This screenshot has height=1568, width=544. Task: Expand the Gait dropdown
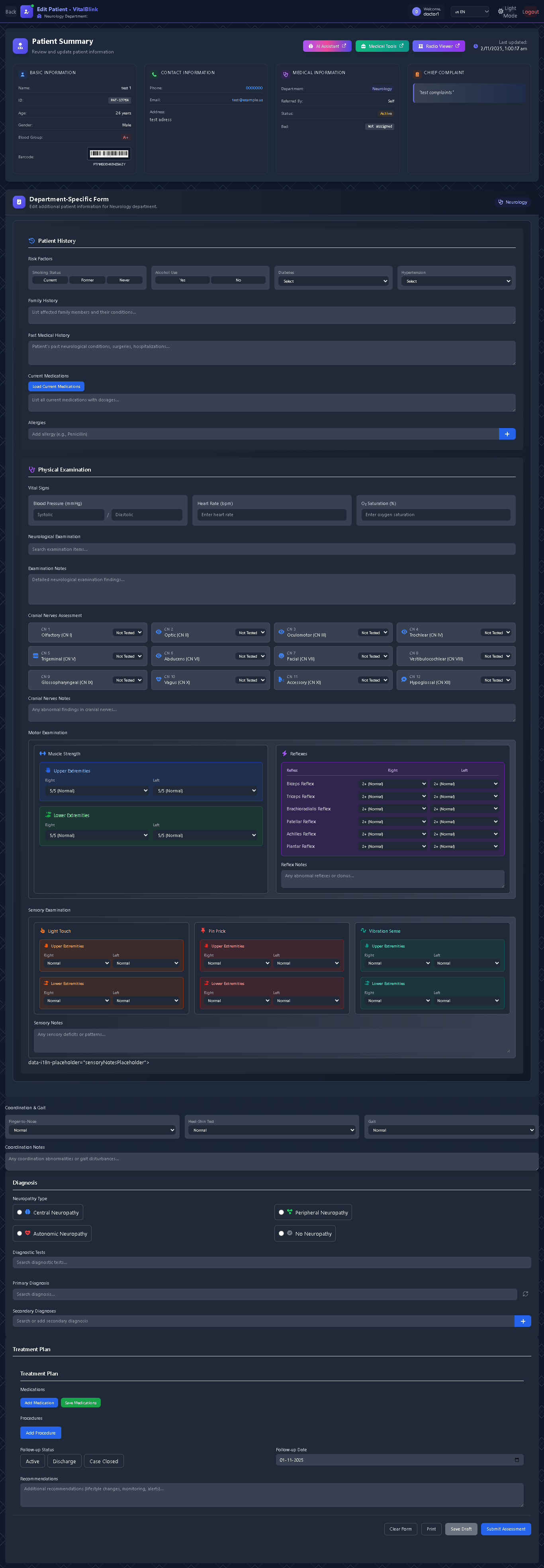(x=452, y=1130)
